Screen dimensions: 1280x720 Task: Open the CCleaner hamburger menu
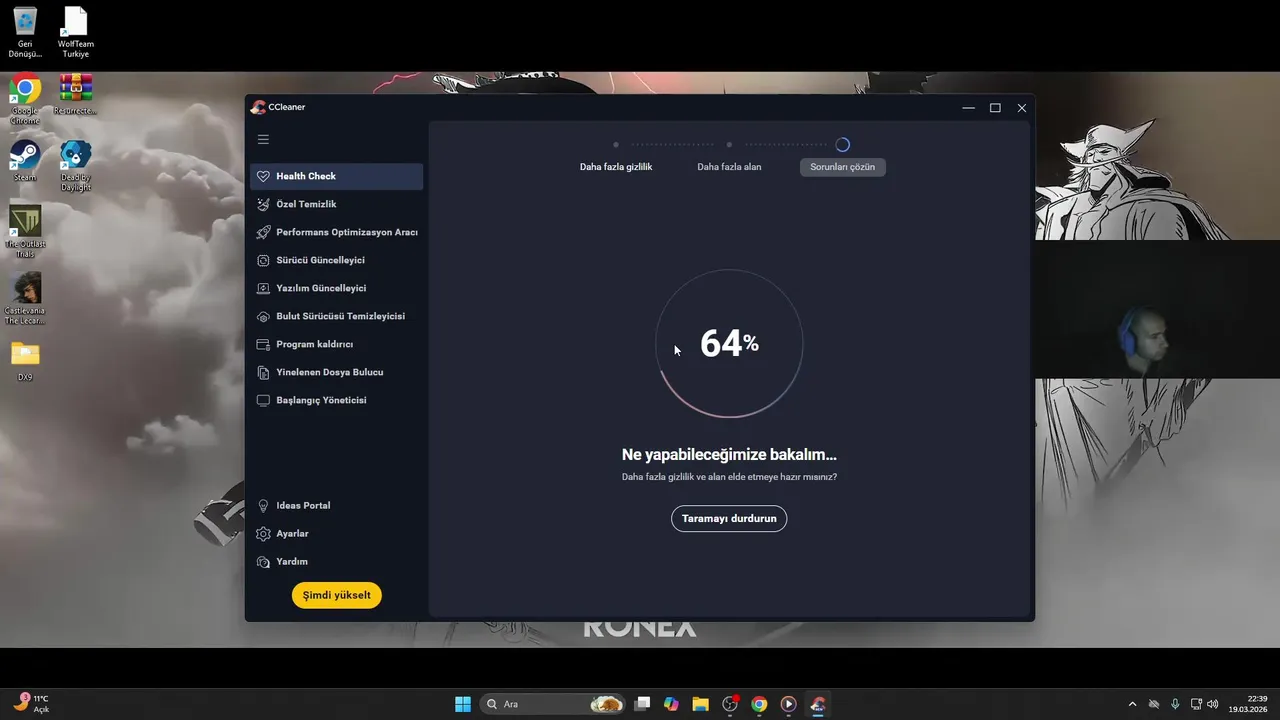click(x=263, y=140)
